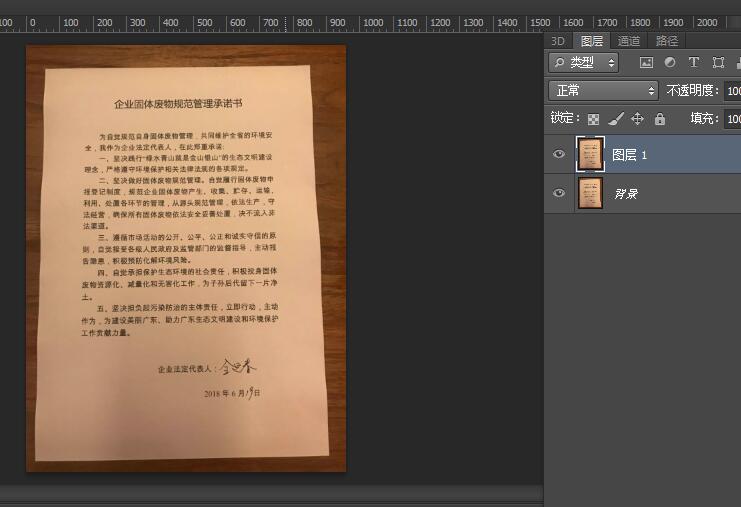The width and height of the screenshot is (741, 507).
Task: Click lock position move icon
Action: [638, 119]
